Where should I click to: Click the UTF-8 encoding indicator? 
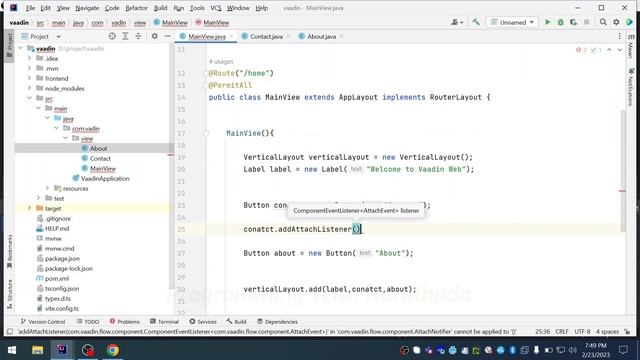click(582, 331)
